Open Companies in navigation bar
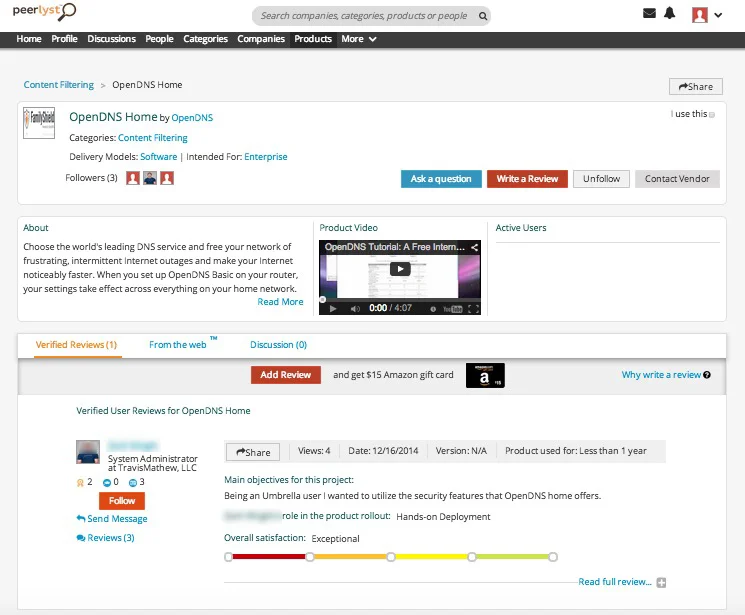 (x=261, y=39)
